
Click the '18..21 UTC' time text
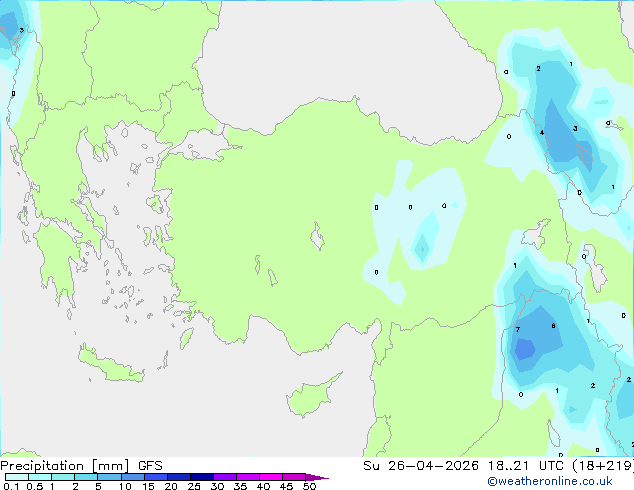coord(525,466)
